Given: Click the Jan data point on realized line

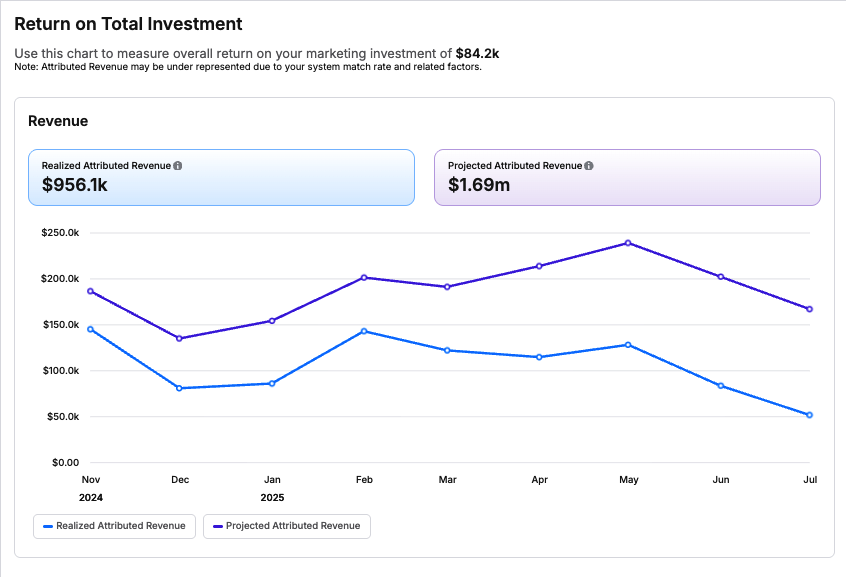Looking at the screenshot, I should tap(272, 384).
